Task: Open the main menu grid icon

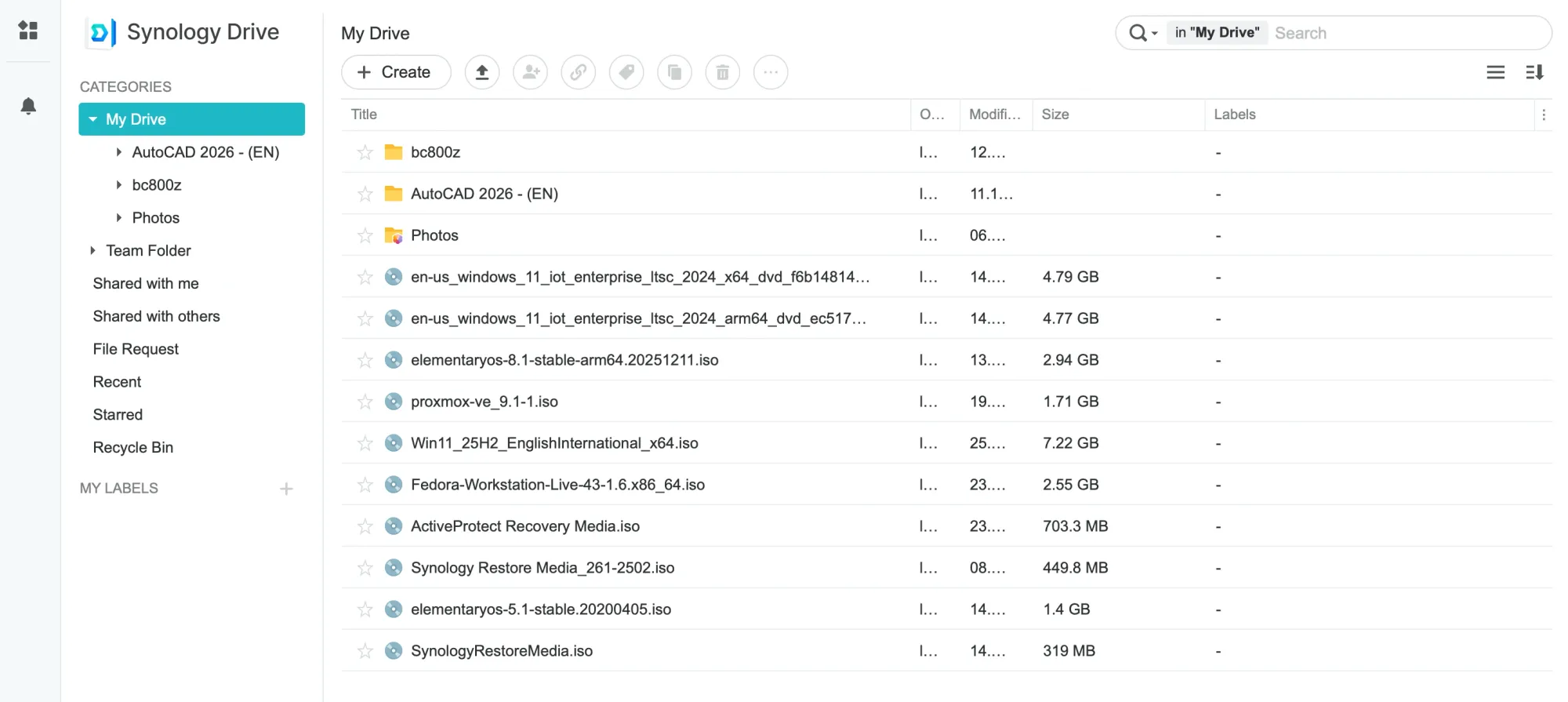Action: click(28, 31)
